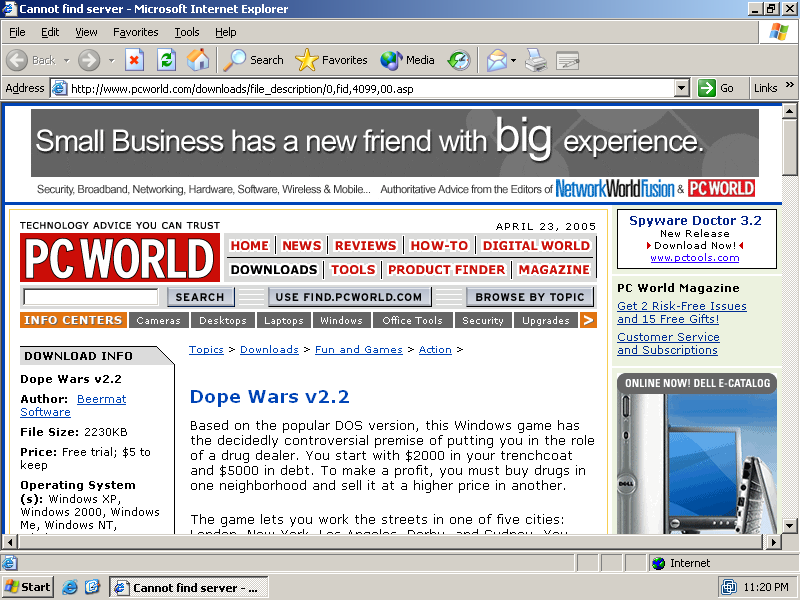Open the History icon in the toolbar
800x600 pixels.
click(x=459, y=60)
